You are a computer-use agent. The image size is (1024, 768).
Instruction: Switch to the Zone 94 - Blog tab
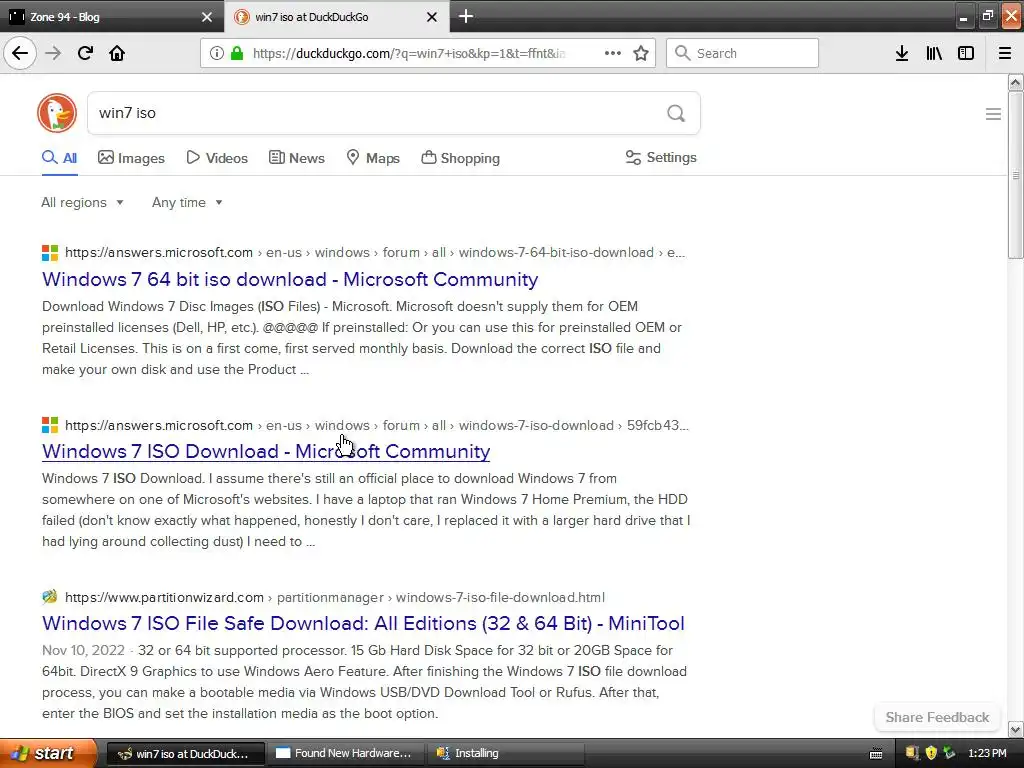click(x=112, y=17)
